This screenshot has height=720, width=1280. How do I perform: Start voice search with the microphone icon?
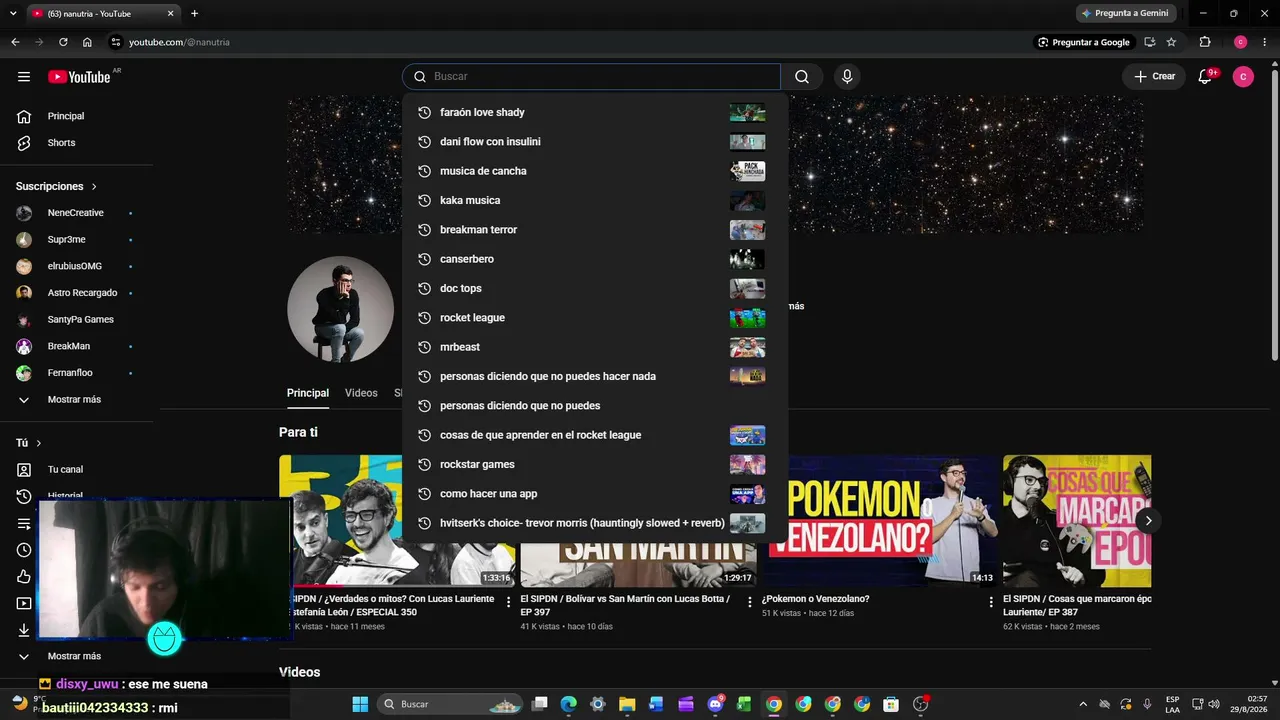(x=847, y=77)
